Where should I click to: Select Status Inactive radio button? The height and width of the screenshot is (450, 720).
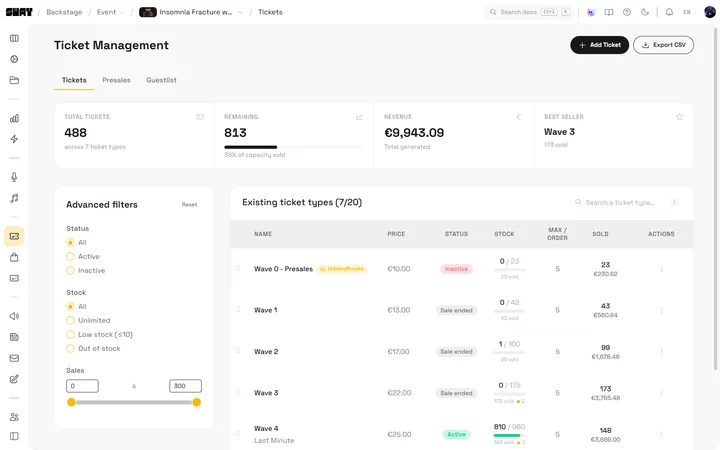click(x=70, y=270)
